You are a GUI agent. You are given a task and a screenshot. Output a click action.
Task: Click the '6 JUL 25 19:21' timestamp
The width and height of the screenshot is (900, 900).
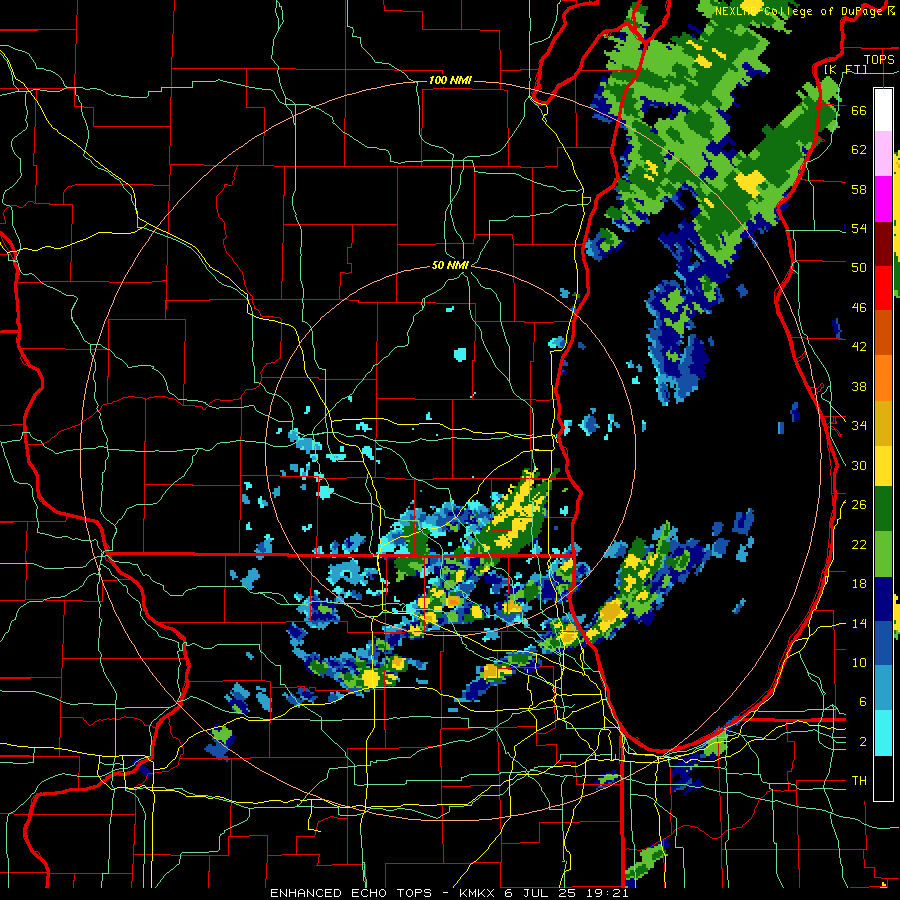click(x=567, y=893)
